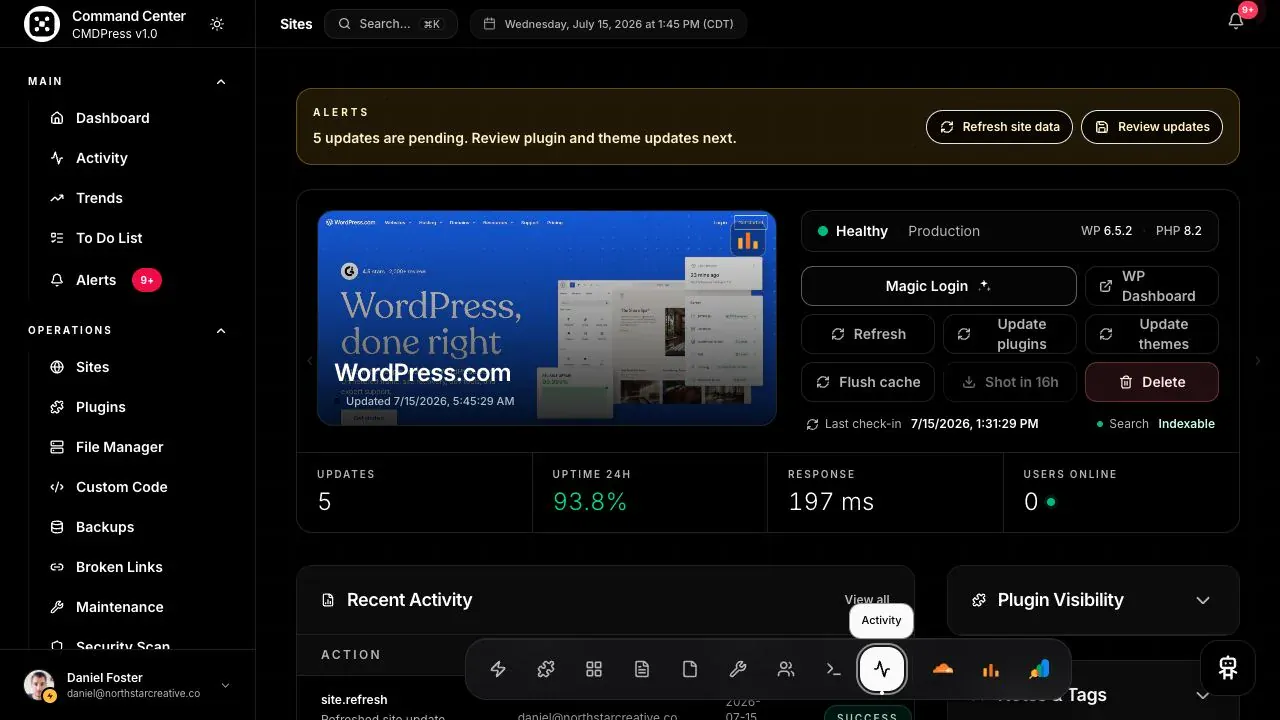Screen dimensions: 1280x720
Task: Click the Updates count 5
Action: [x=324, y=502]
